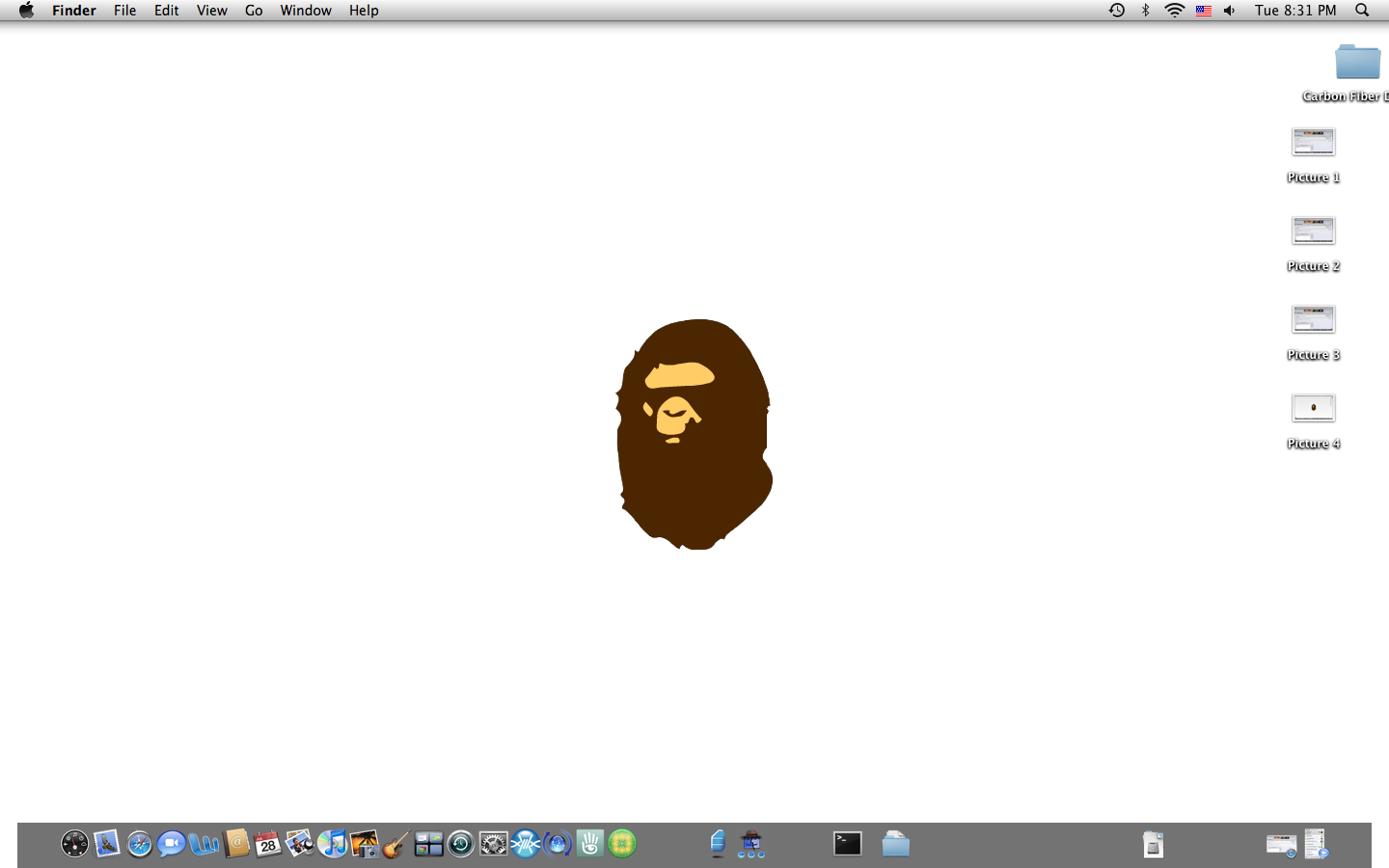Click the volume speaker icon
Screen dimensions: 1389x868
pos(1229,11)
